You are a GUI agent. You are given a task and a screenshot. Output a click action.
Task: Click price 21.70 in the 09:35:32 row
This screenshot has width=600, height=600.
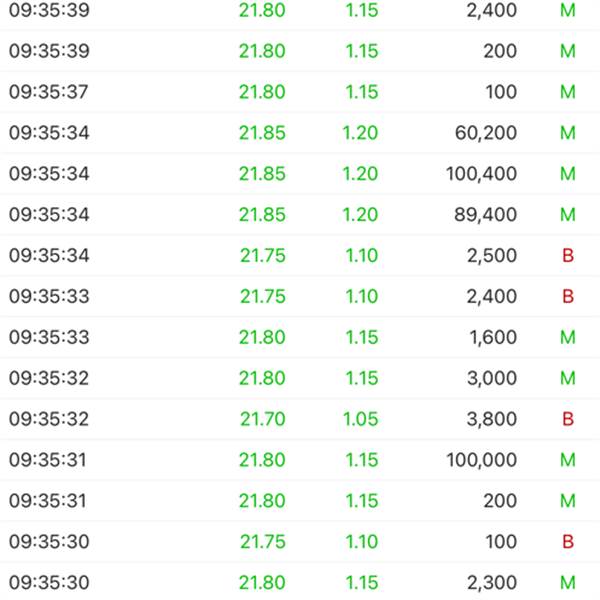click(263, 419)
